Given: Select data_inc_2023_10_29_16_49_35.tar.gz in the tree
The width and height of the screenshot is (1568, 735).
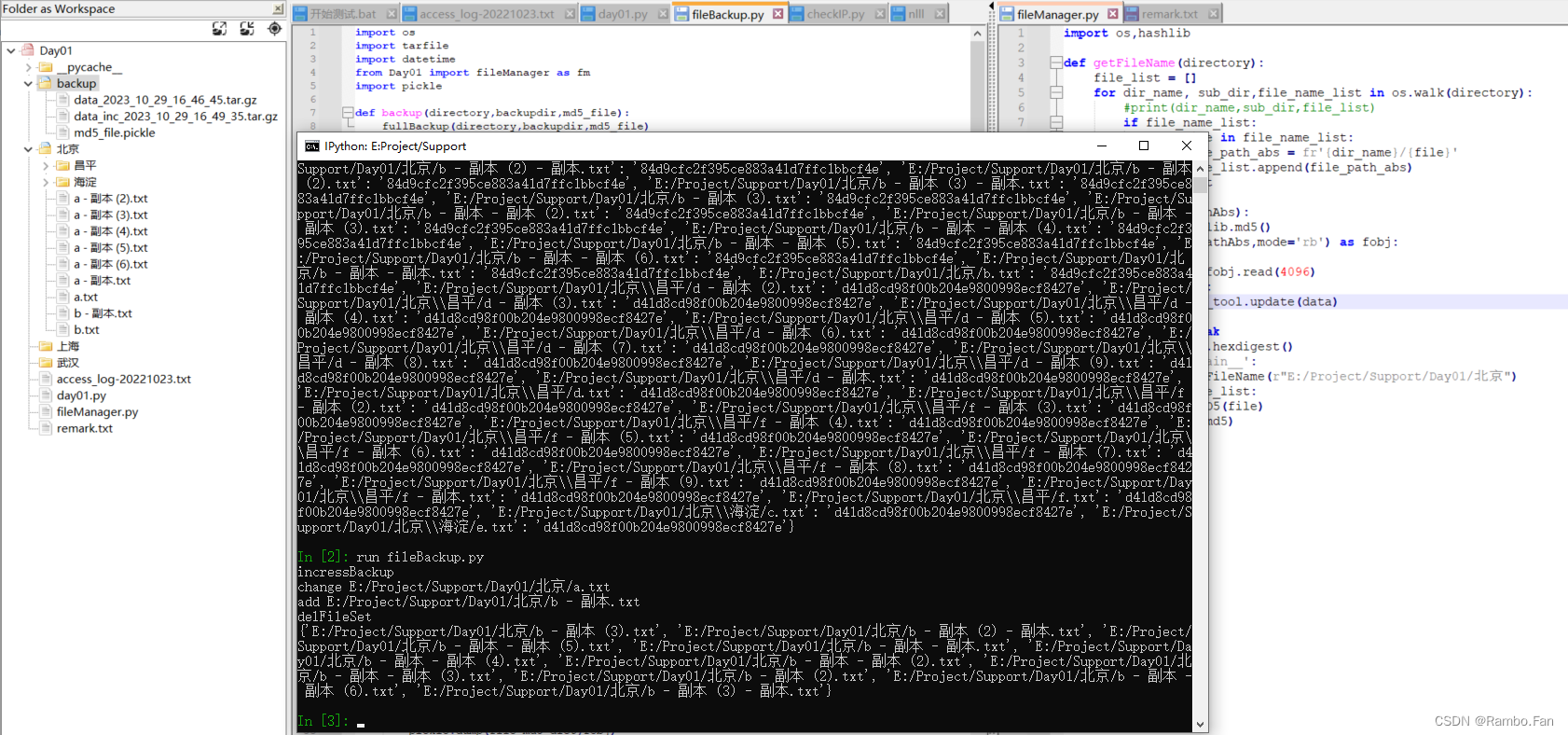Looking at the screenshot, I should 175,117.
